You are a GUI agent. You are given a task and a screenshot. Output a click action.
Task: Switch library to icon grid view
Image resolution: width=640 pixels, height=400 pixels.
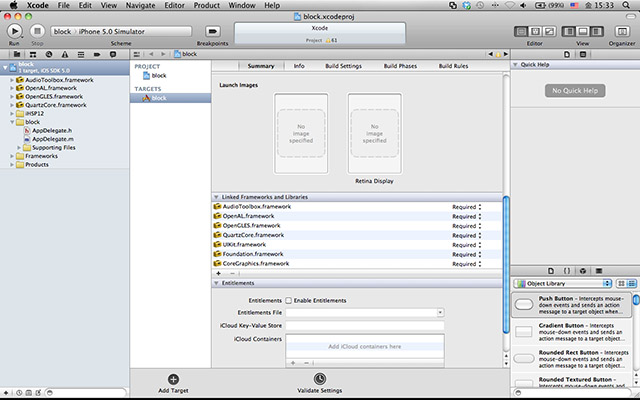click(x=621, y=283)
